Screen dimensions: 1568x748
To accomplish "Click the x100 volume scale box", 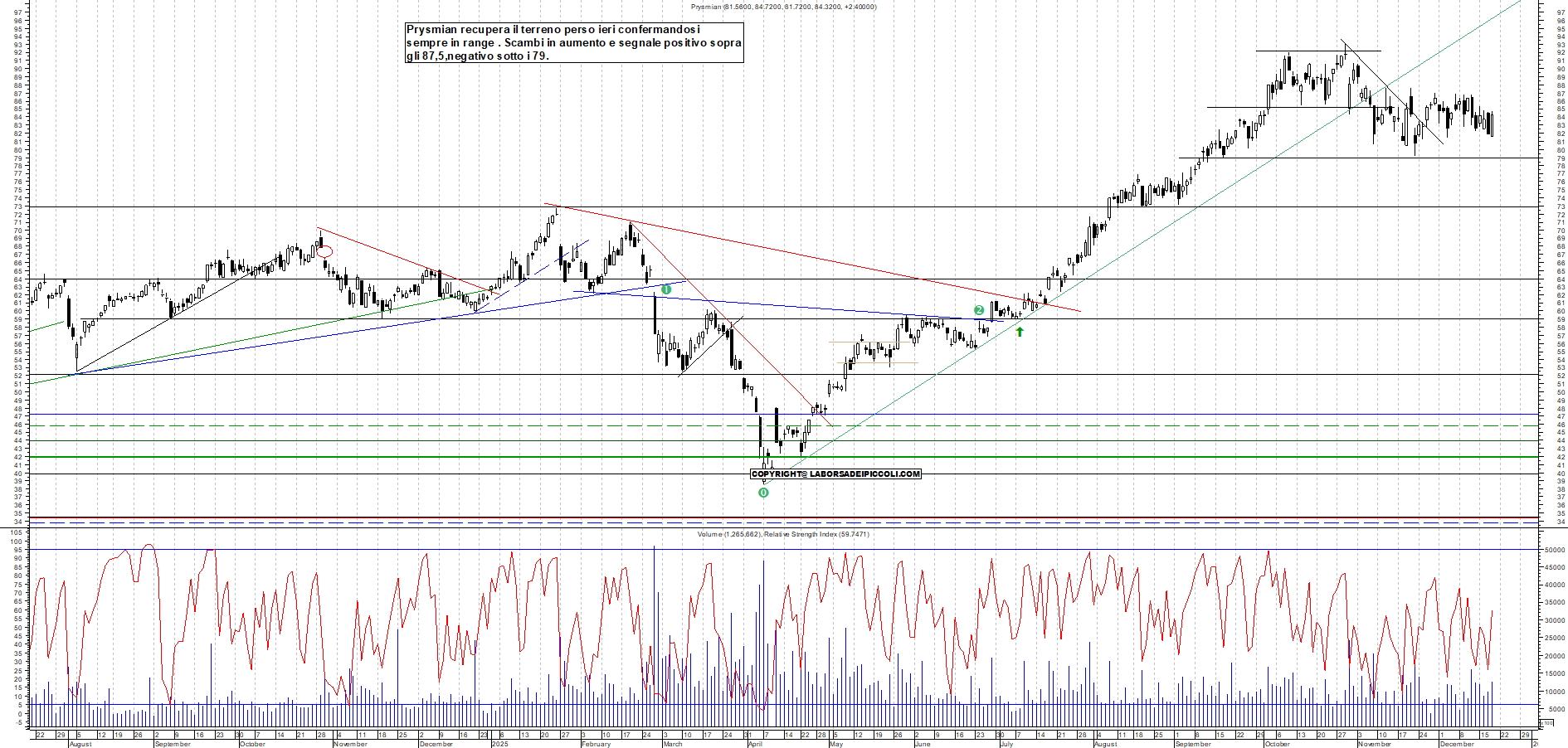I will point(1546,723).
